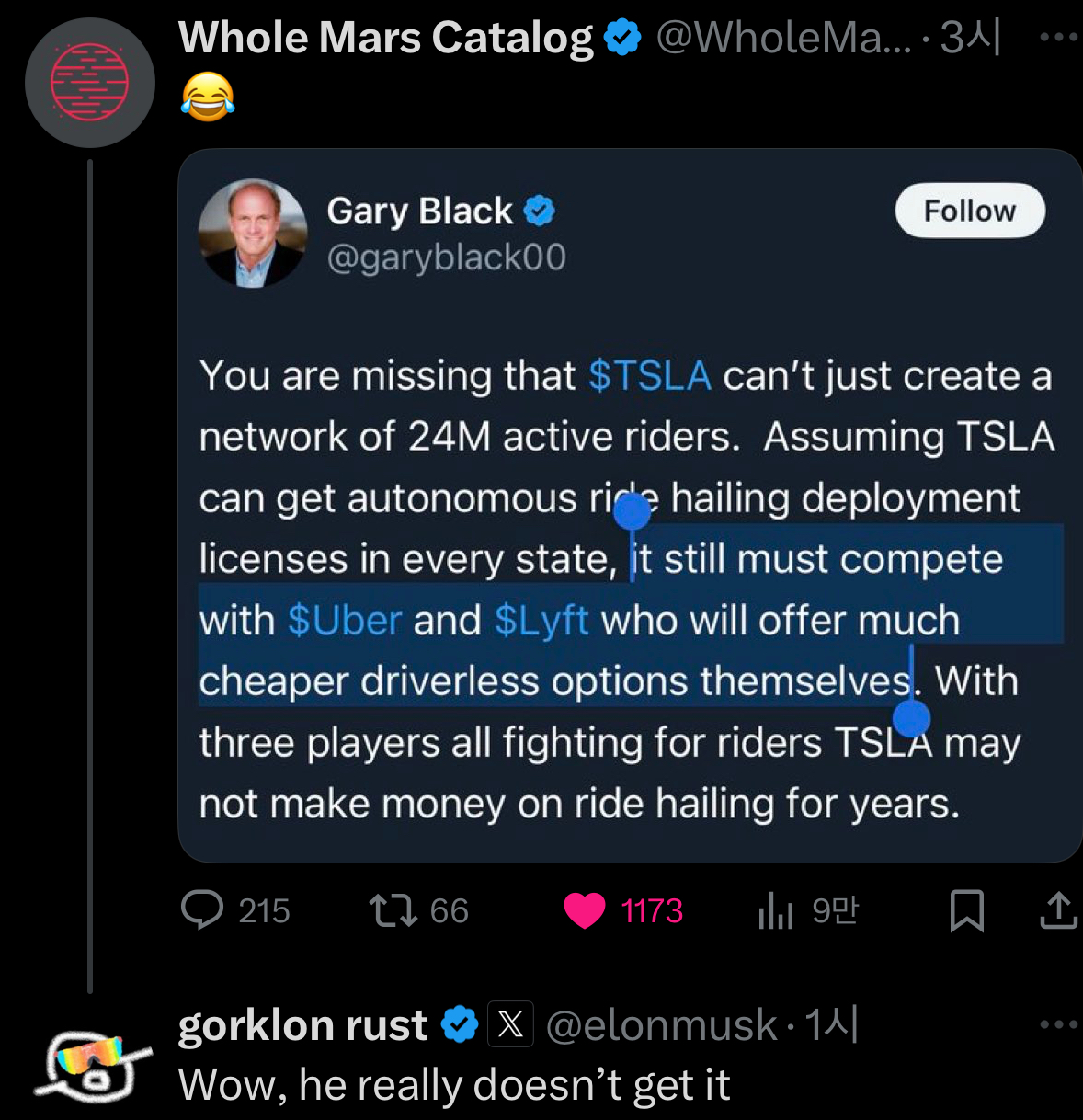This screenshot has width=1083, height=1120.
Task: Click the $Uber cashtag link
Action: coord(345,621)
